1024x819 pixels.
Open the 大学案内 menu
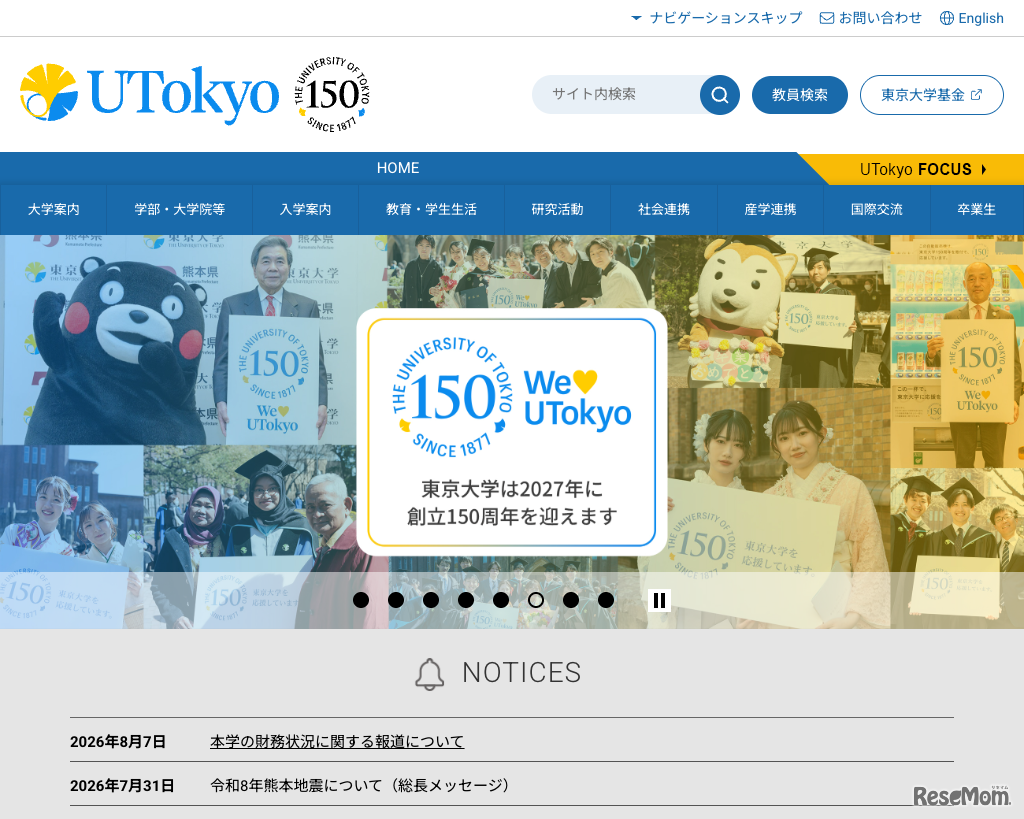(54, 210)
